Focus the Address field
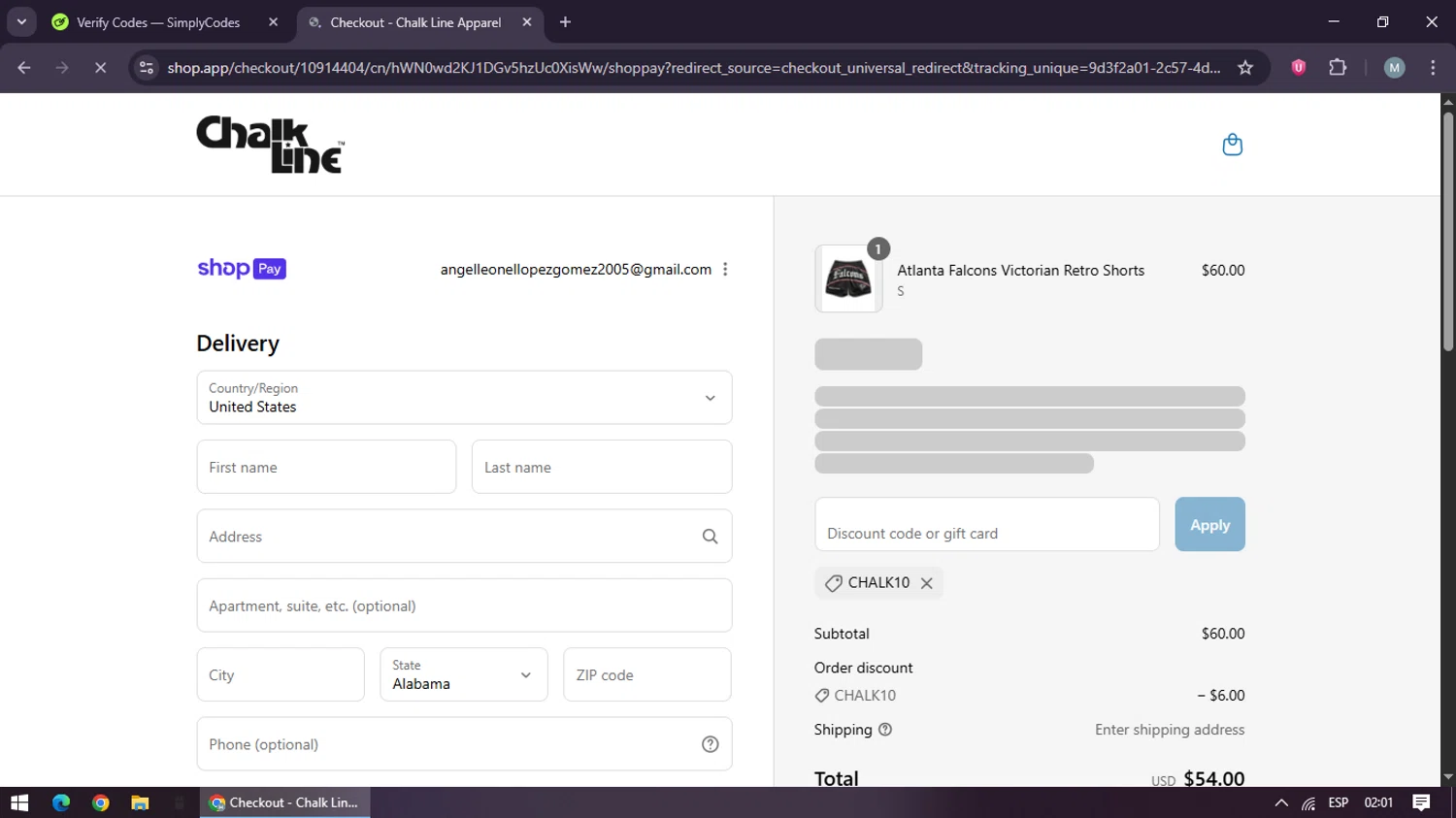Image resolution: width=1456 pixels, height=818 pixels. (x=464, y=537)
